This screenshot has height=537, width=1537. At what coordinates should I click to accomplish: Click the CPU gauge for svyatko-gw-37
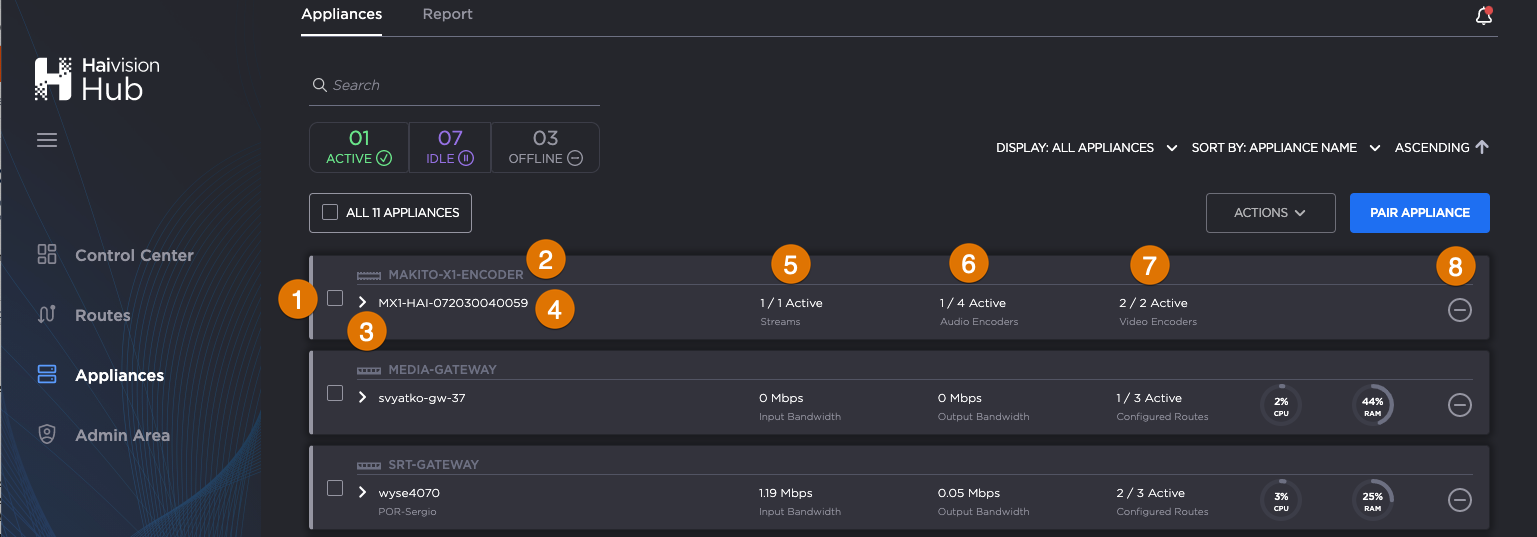click(1281, 405)
